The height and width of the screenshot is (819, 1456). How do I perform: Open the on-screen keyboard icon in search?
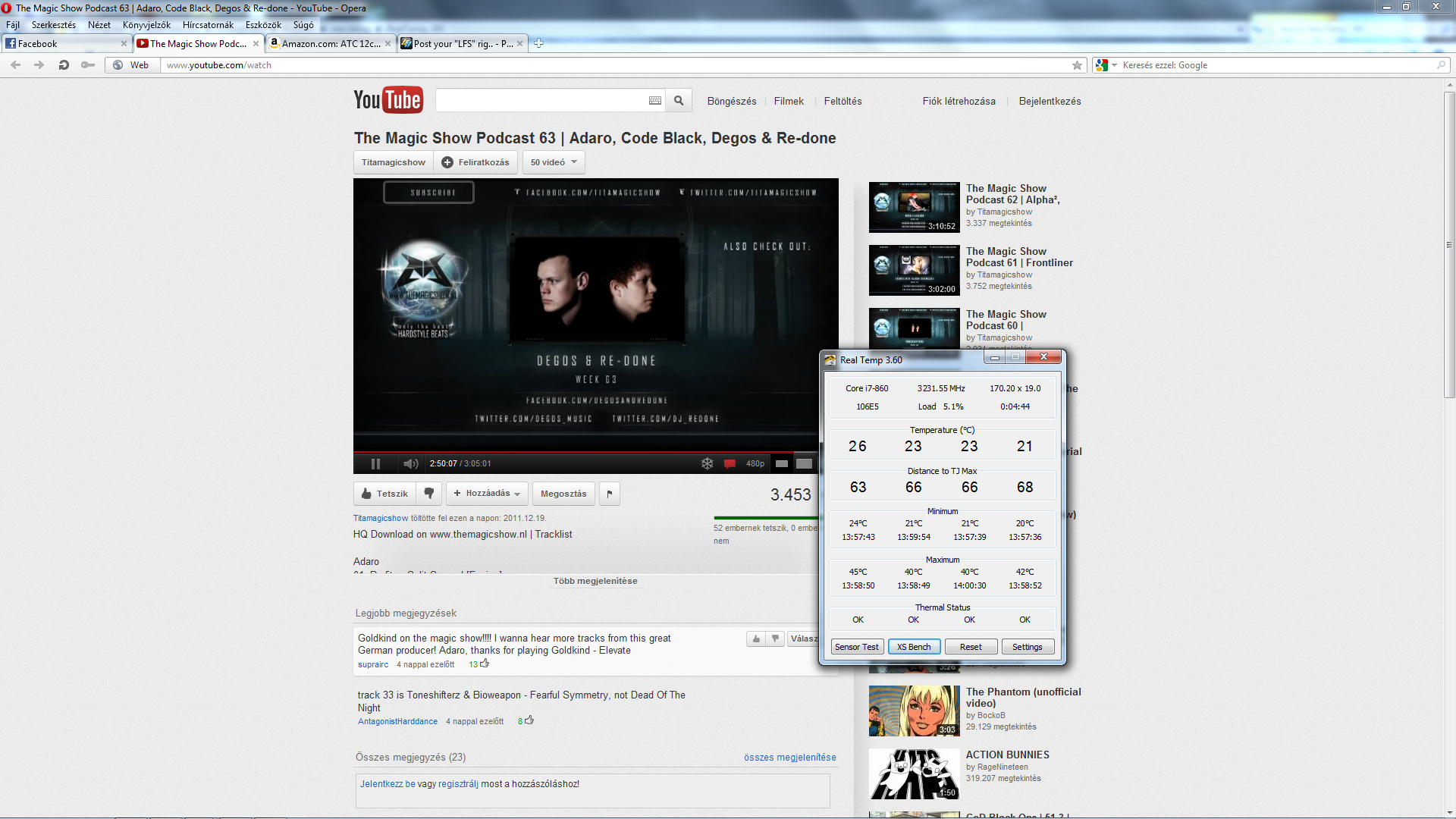pos(655,101)
